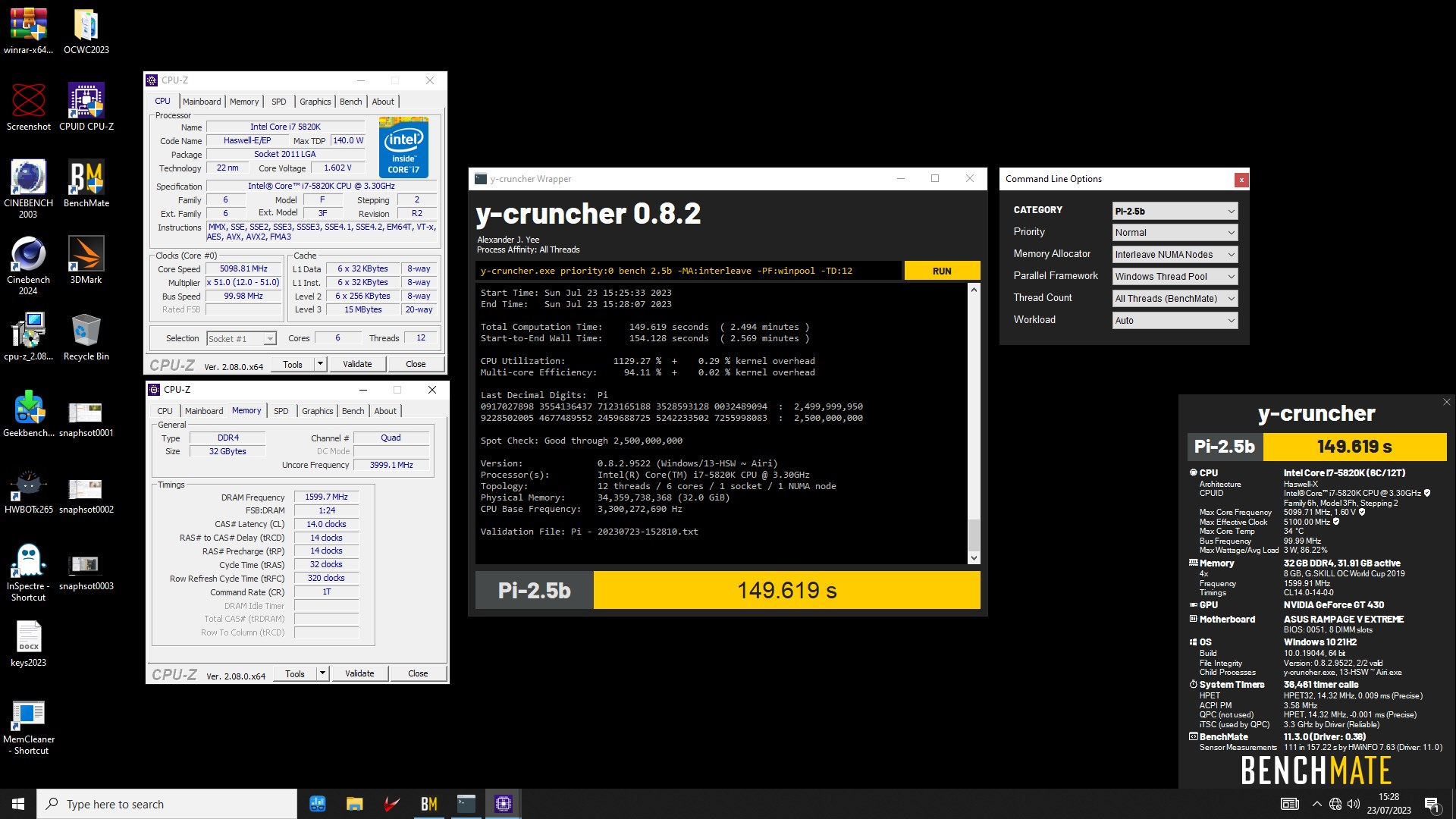
Task: Open the winrar-x64 desktop icon
Action: (28, 32)
